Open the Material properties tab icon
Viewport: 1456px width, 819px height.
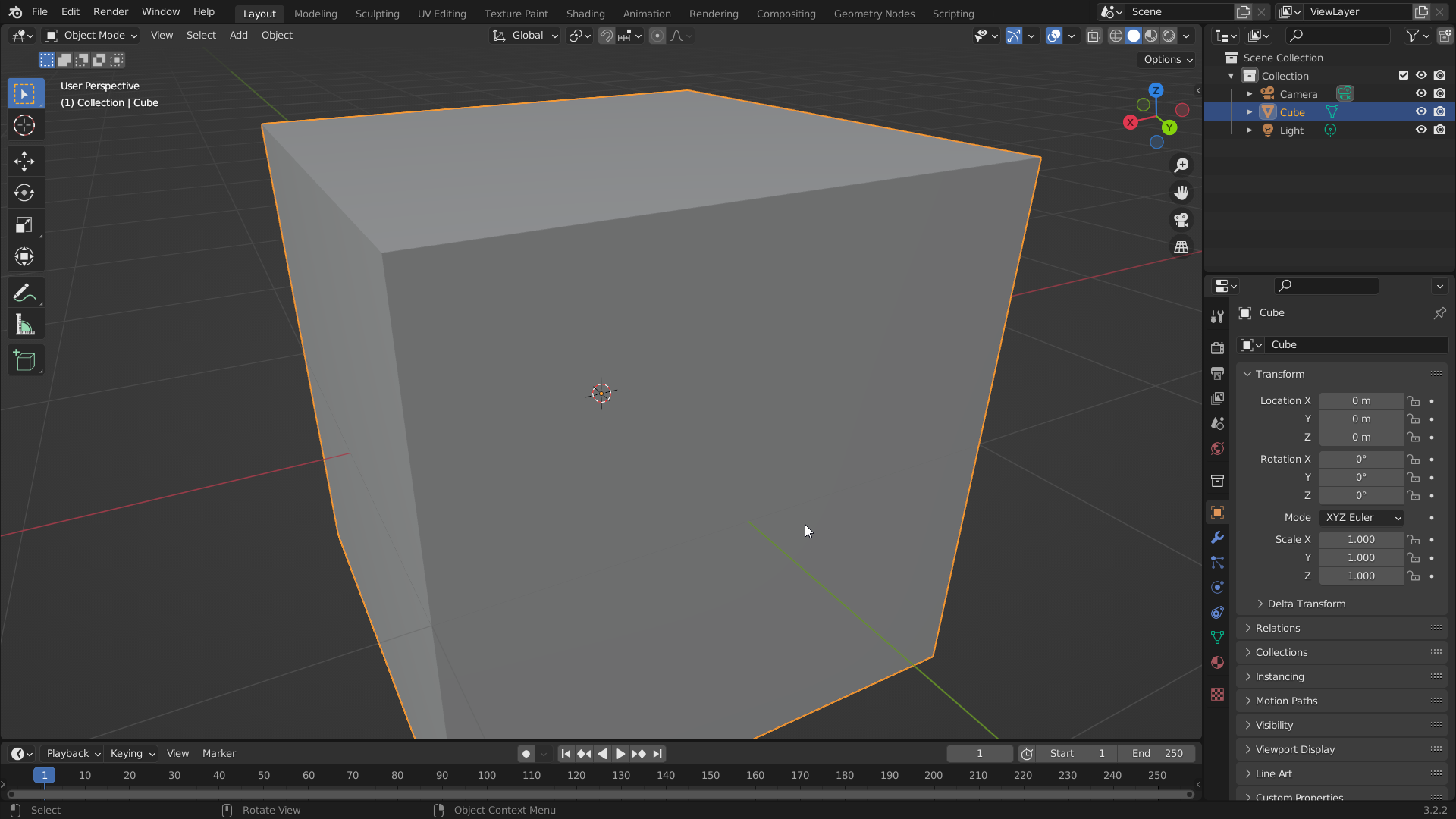(1217, 663)
